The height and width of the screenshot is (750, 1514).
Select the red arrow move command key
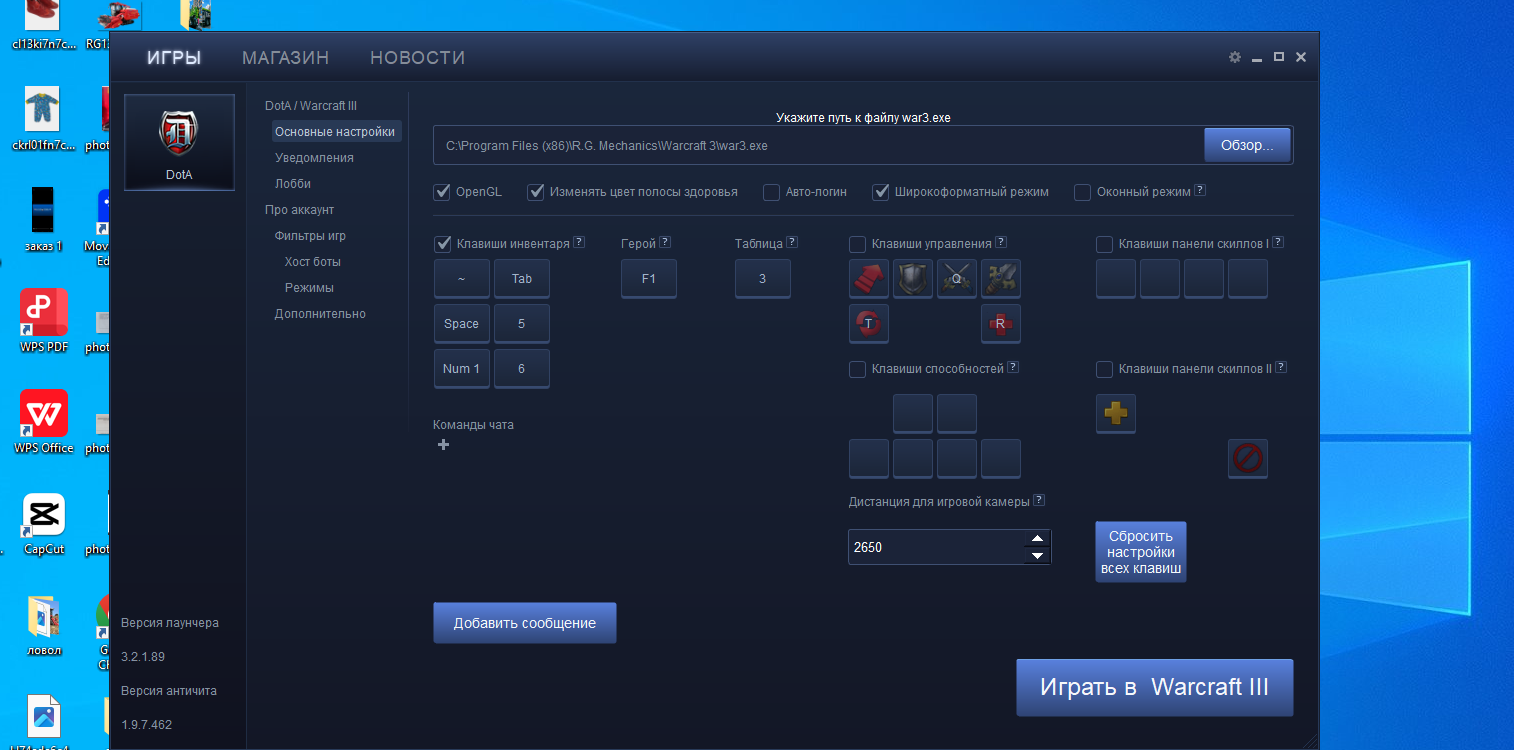869,279
